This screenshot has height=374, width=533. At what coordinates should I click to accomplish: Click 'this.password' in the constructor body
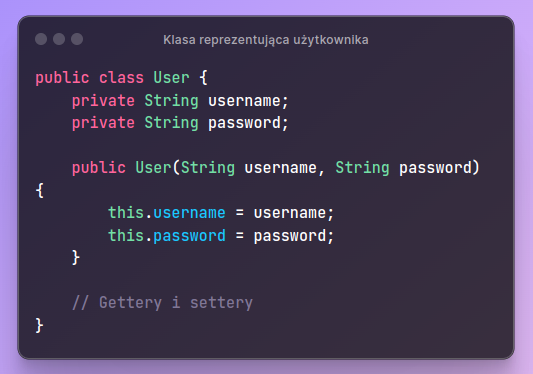tap(167, 236)
